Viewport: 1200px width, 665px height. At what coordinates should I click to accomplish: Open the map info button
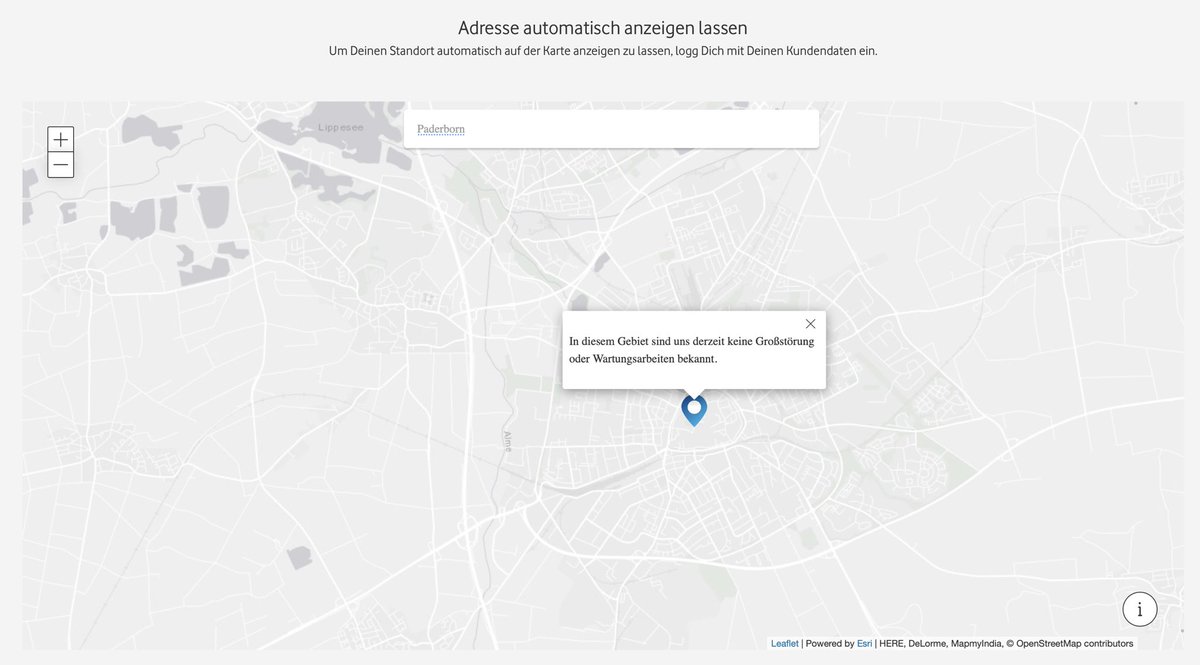(1140, 609)
